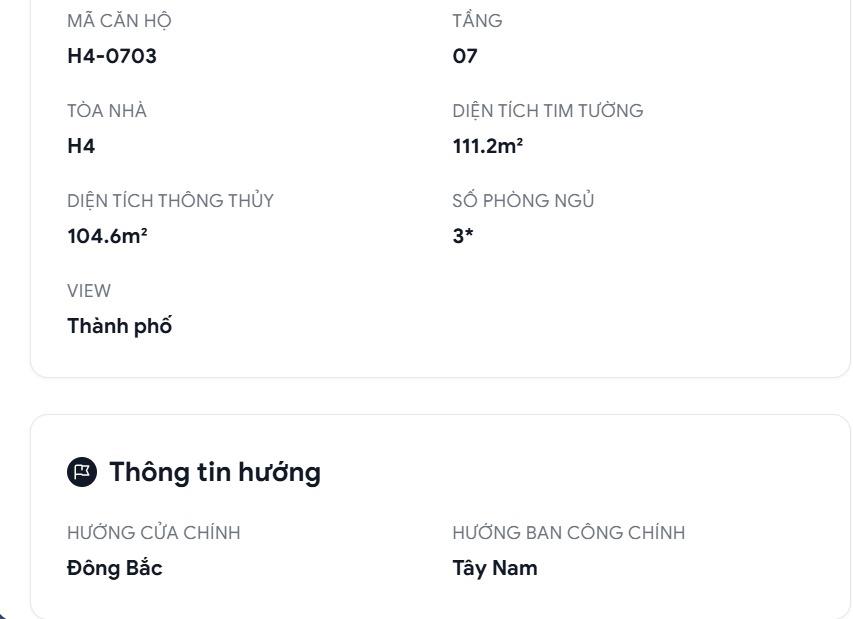Click the TẦNG label
Viewport: 853px width, 619px height.
click(477, 21)
